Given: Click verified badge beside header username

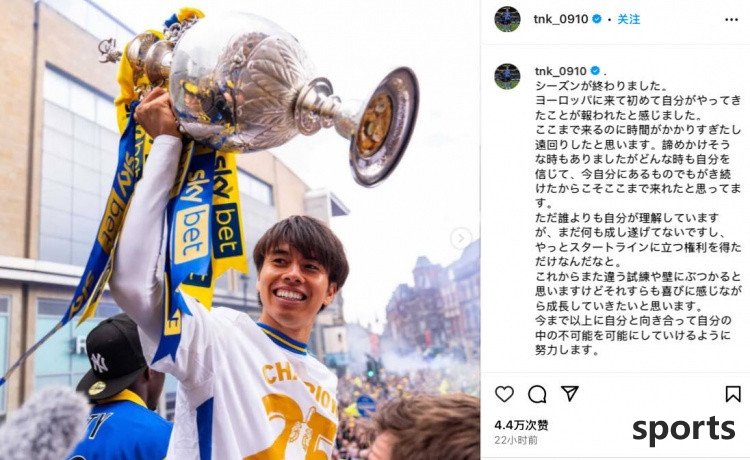Looking at the screenshot, I should [596, 19].
